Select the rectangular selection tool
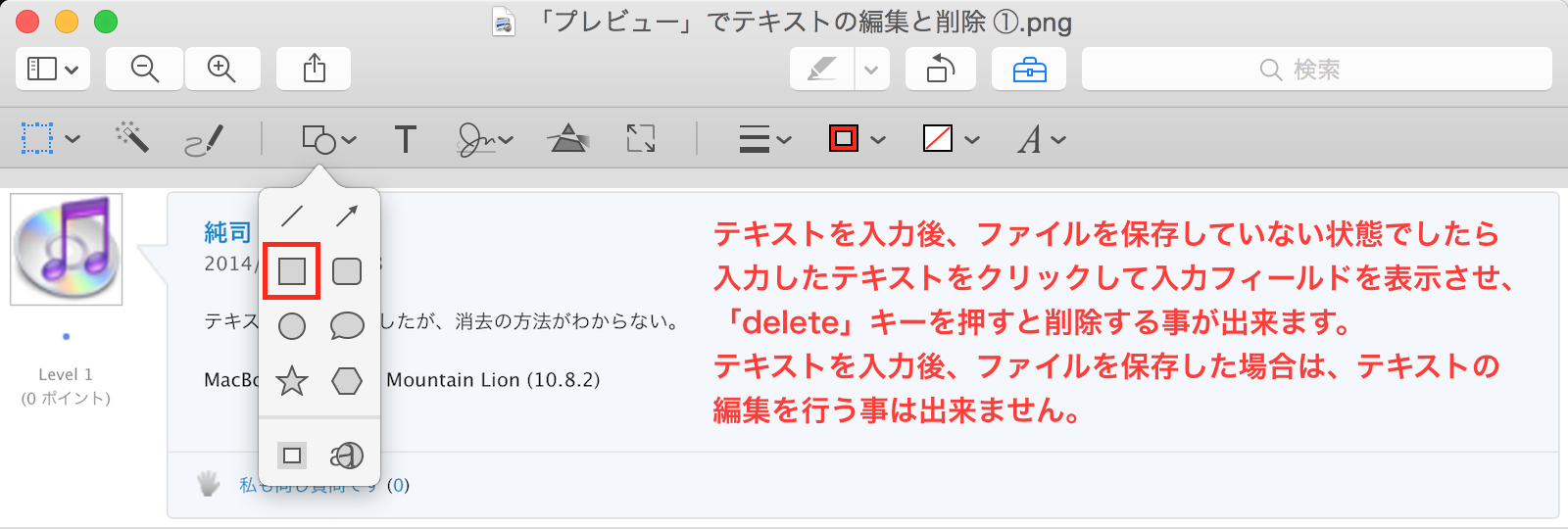 tap(37, 138)
